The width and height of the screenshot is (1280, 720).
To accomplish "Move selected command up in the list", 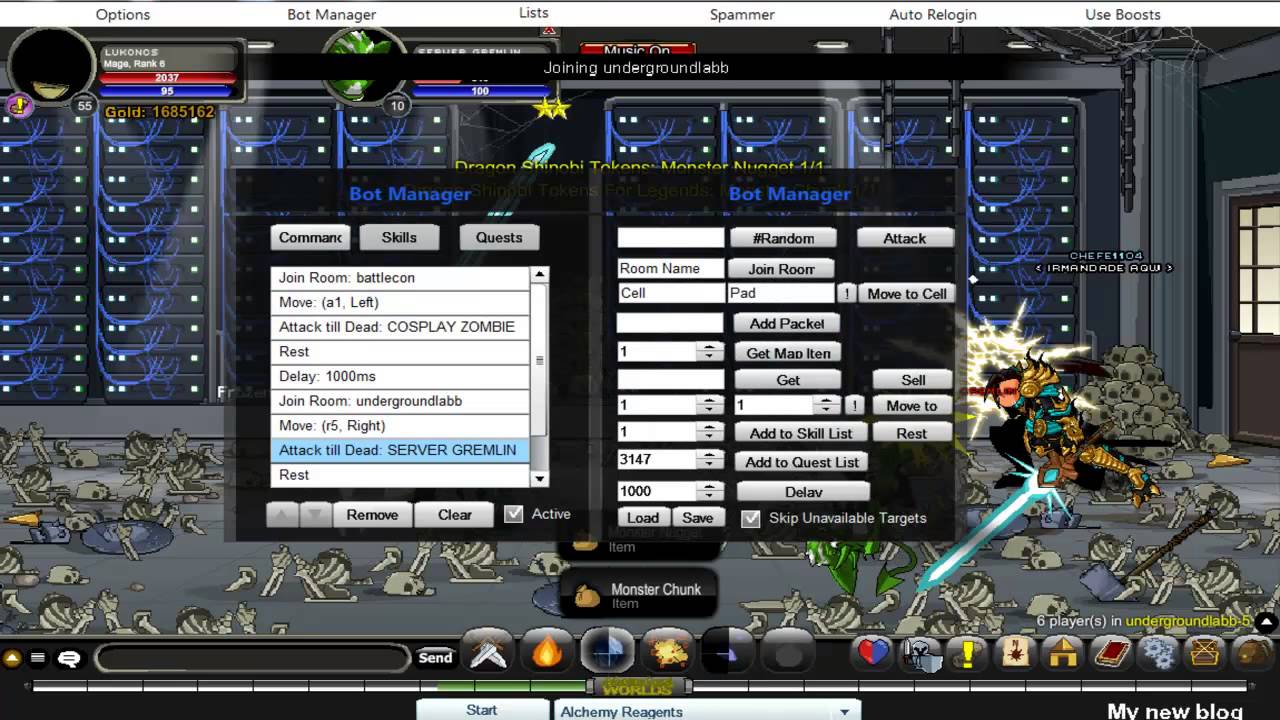I will point(283,514).
